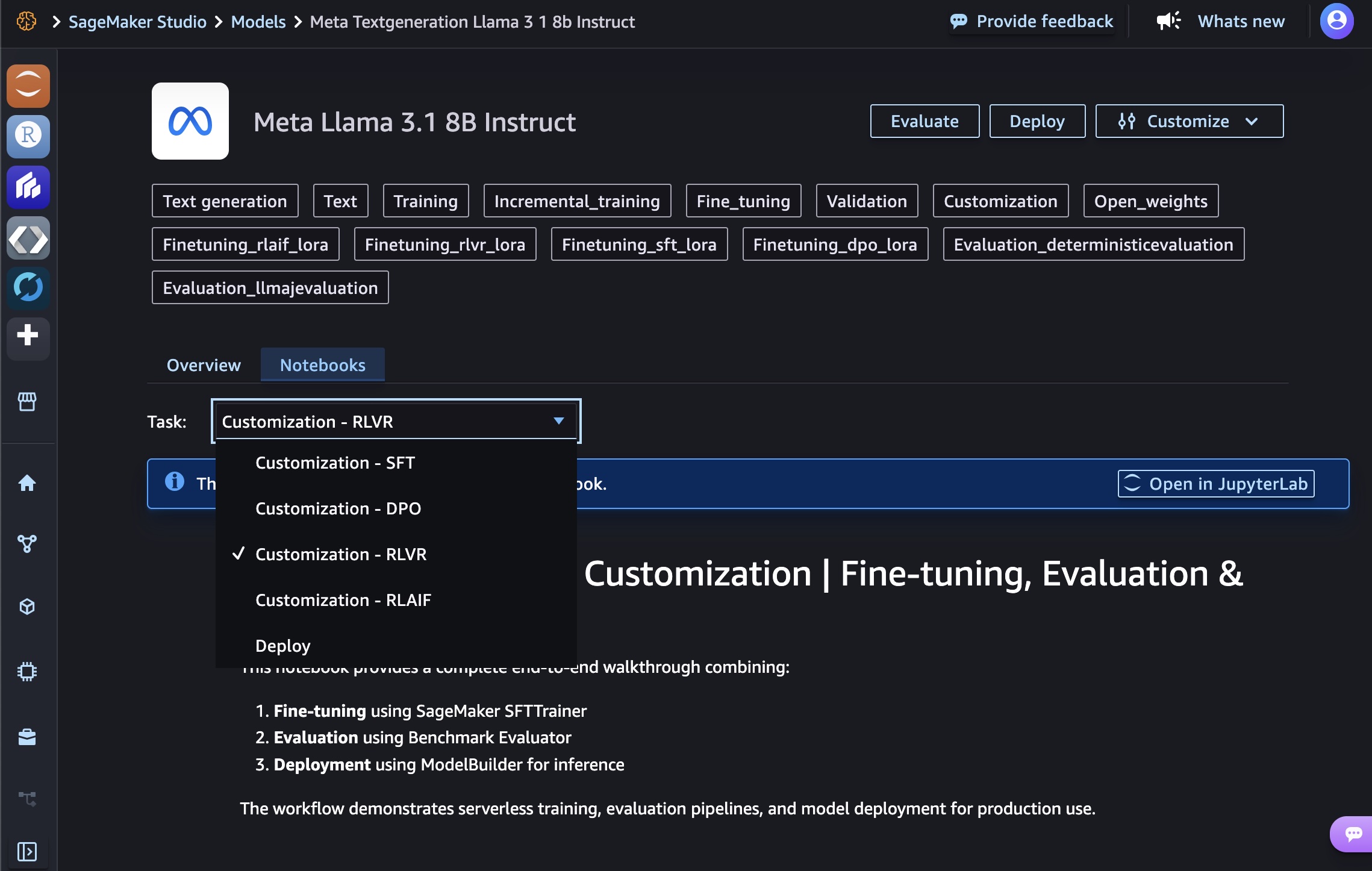Click the user profile avatar

1336,21
